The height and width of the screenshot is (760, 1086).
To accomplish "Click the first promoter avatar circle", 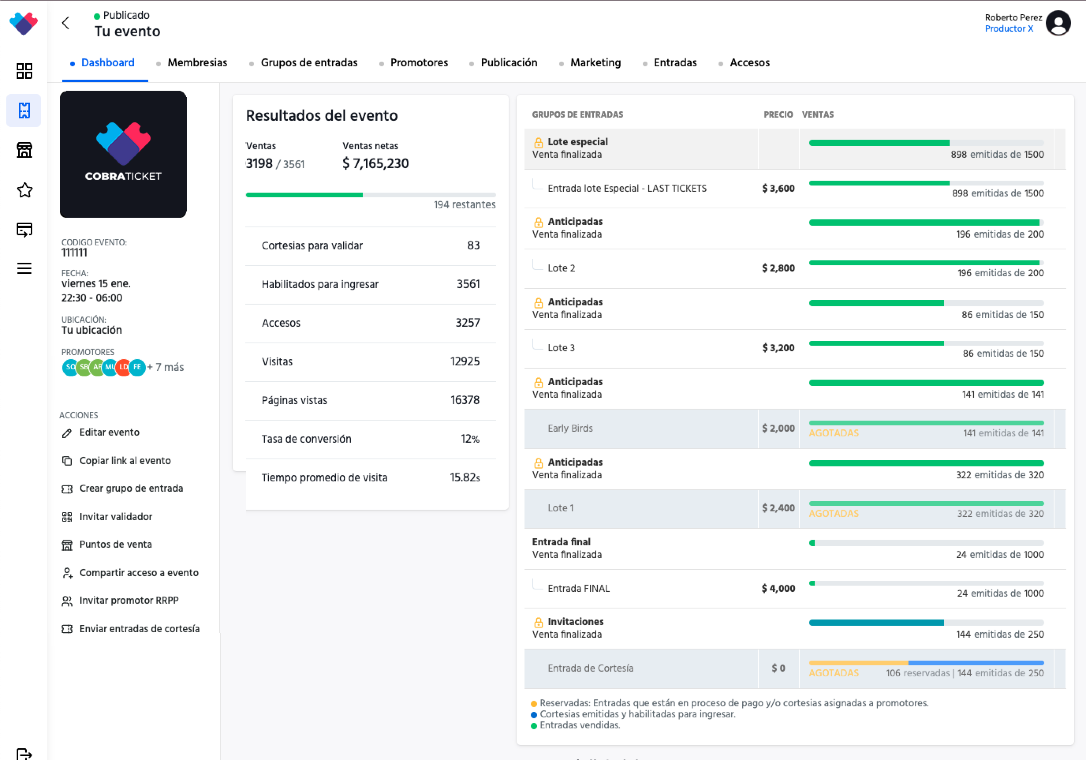I will 70,367.
